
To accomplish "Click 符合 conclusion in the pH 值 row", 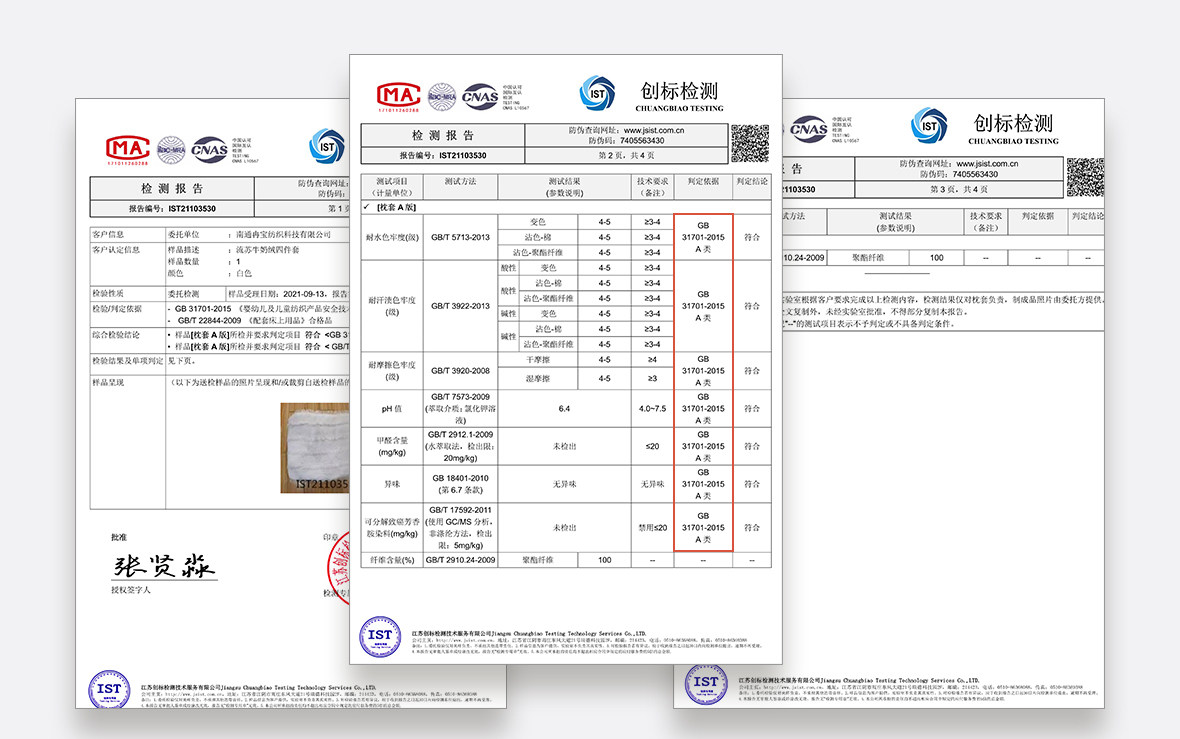I will (x=752, y=409).
